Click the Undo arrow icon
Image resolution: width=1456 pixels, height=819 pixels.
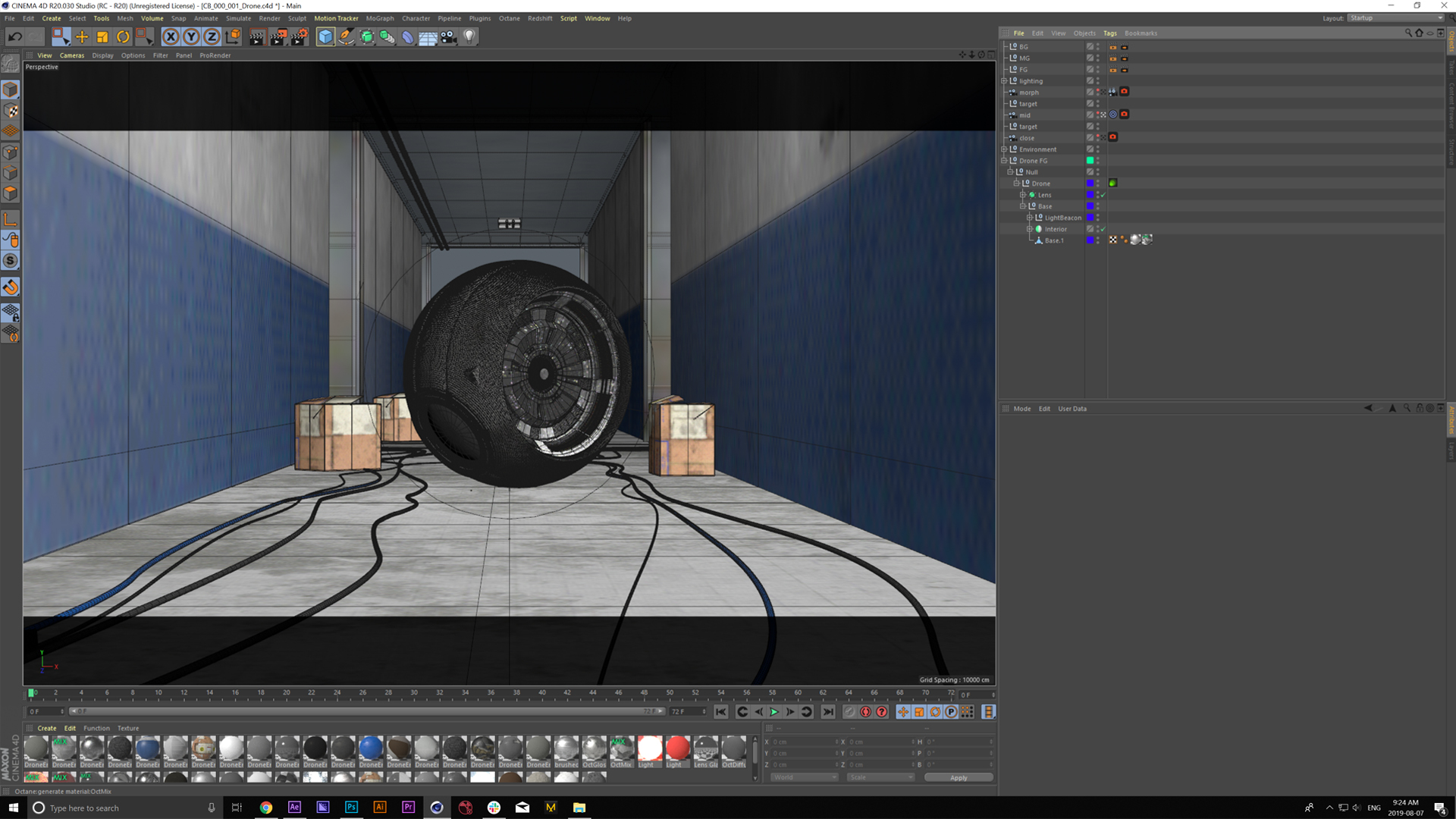pos(14,36)
